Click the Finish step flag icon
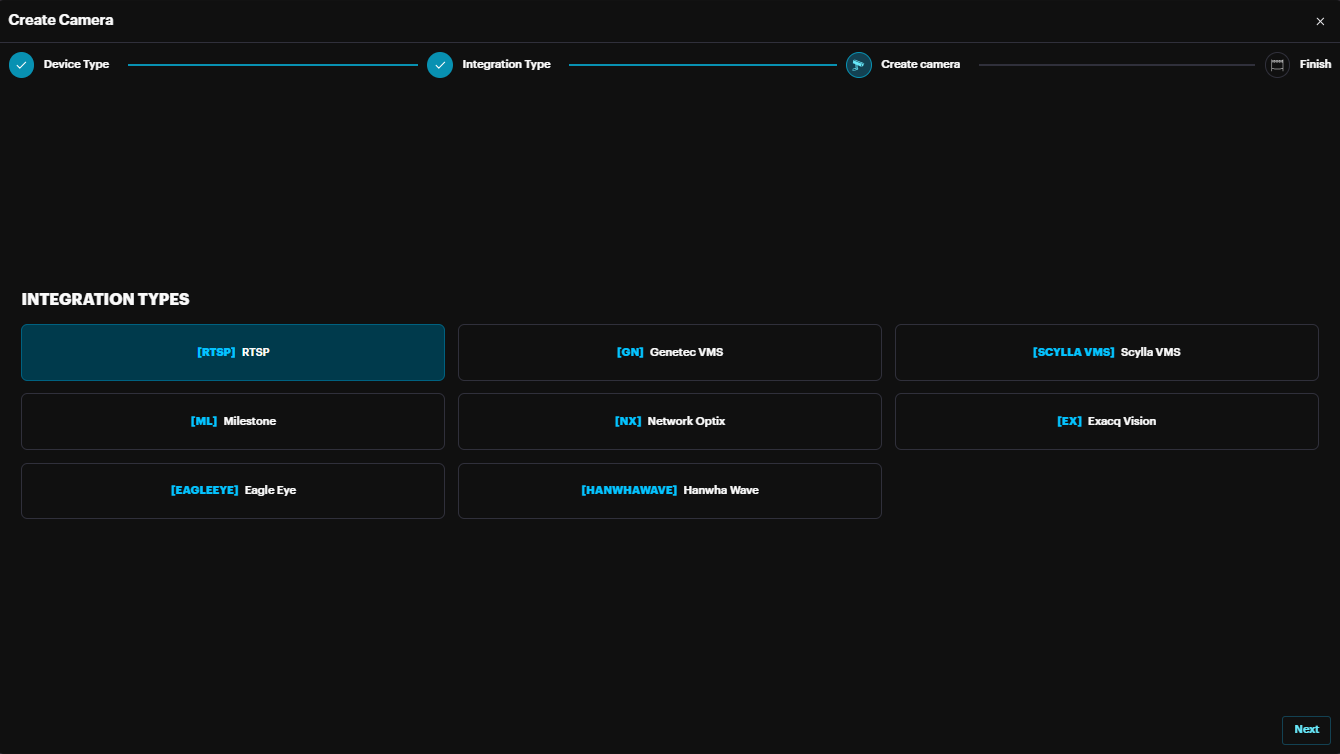This screenshot has width=1340, height=754. (1277, 65)
